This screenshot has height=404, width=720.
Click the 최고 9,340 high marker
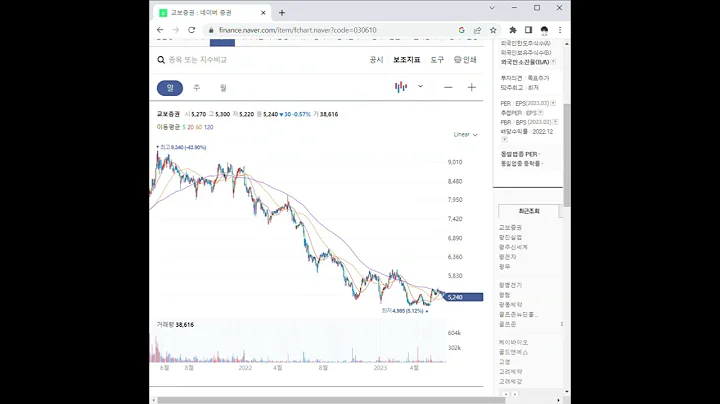[x=181, y=147]
